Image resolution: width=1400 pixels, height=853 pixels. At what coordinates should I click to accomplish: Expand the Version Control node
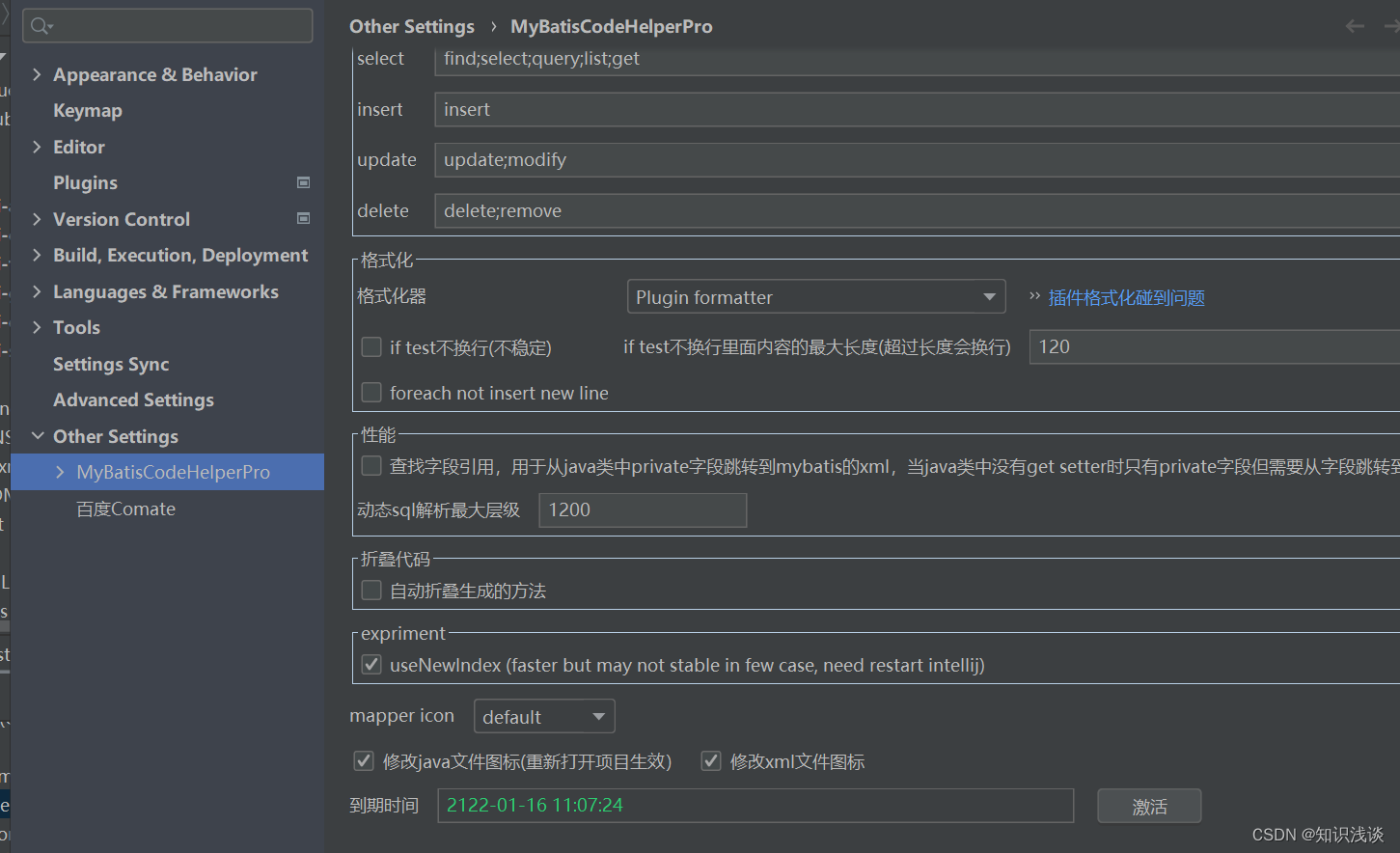click(x=37, y=219)
